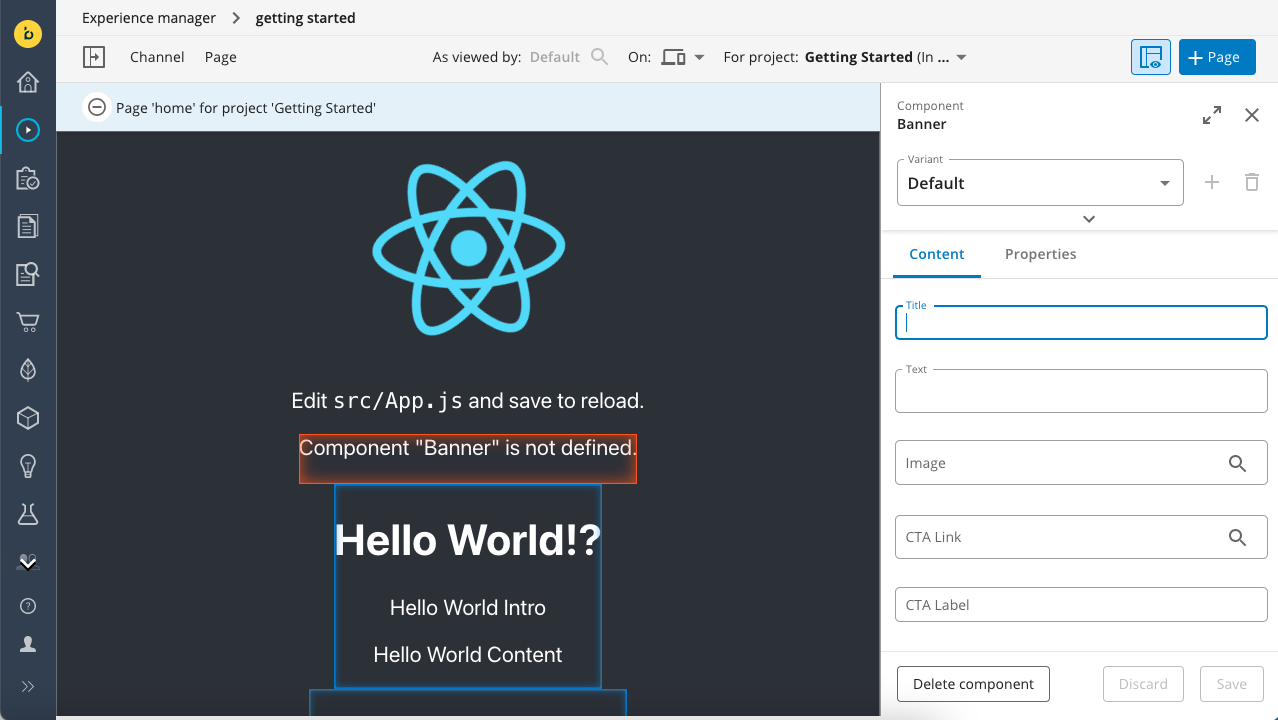Expand more sidebar items chevron
The height and width of the screenshot is (720, 1278).
pos(28,563)
